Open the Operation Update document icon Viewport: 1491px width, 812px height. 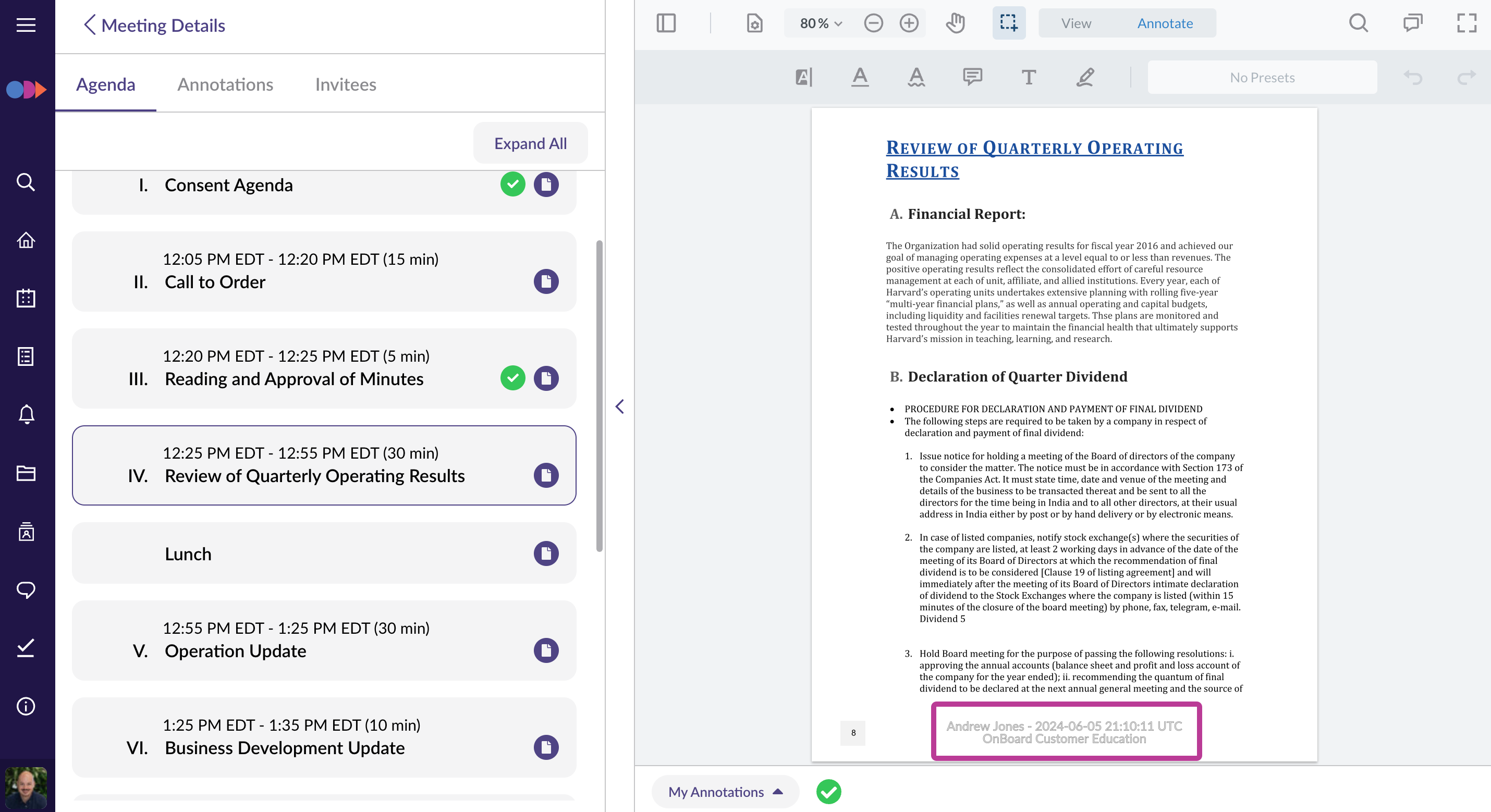pos(546,650)
